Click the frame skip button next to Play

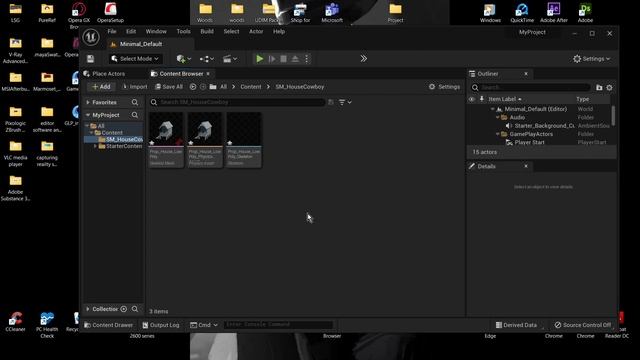pyautogui.click(x=272, y=59)
